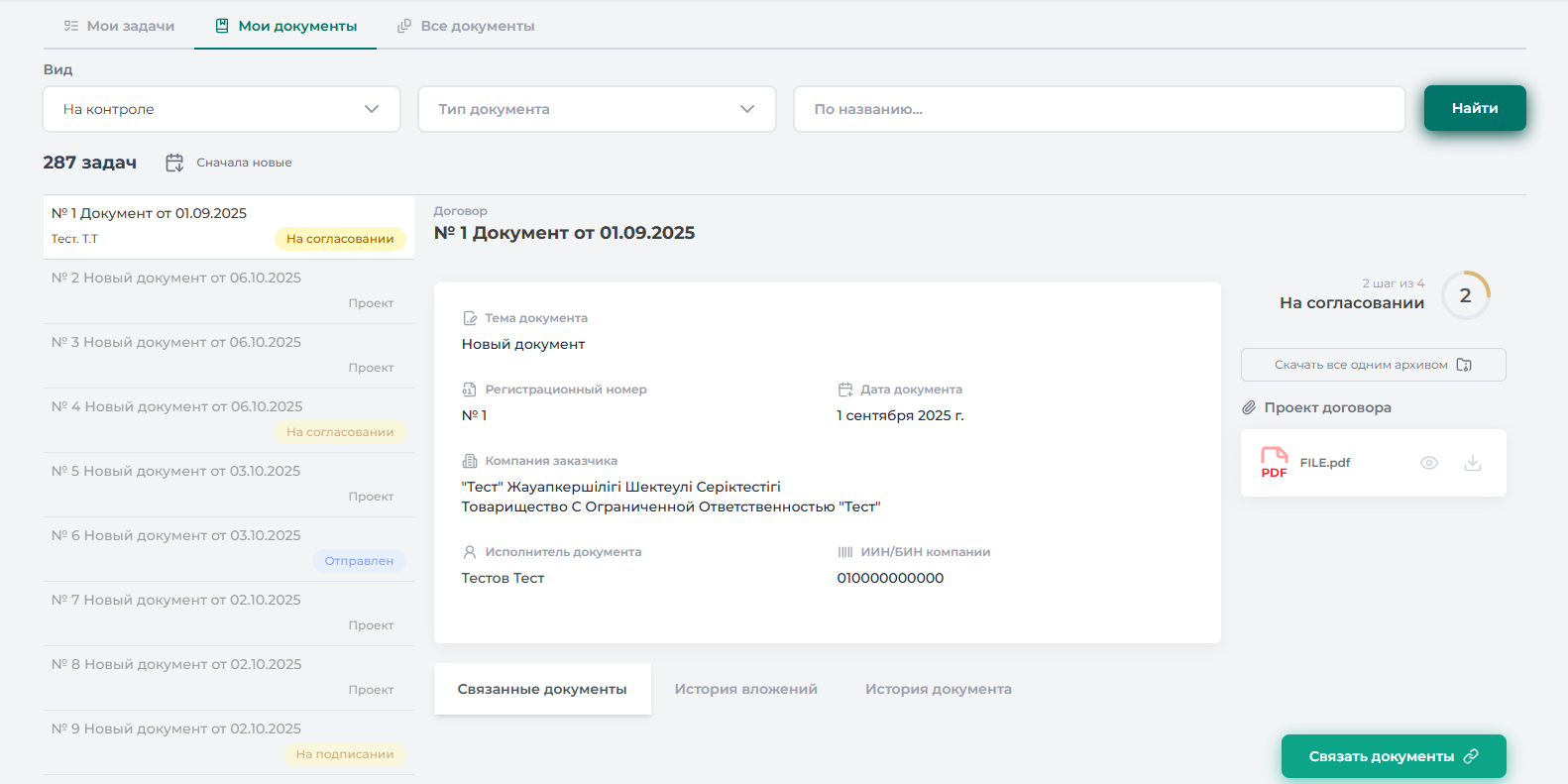Select document № 6 with Отправлен status
Screen dimensions: 1568x784
tap(228, 548)
